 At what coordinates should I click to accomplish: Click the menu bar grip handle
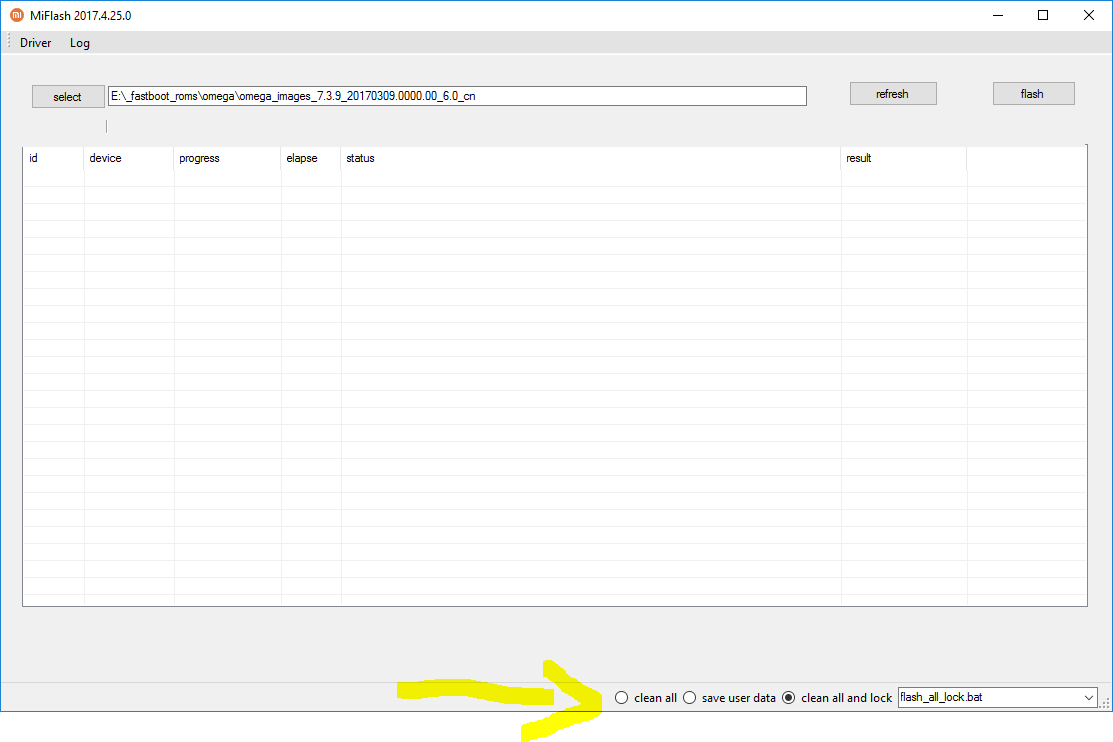pos(9,42)
